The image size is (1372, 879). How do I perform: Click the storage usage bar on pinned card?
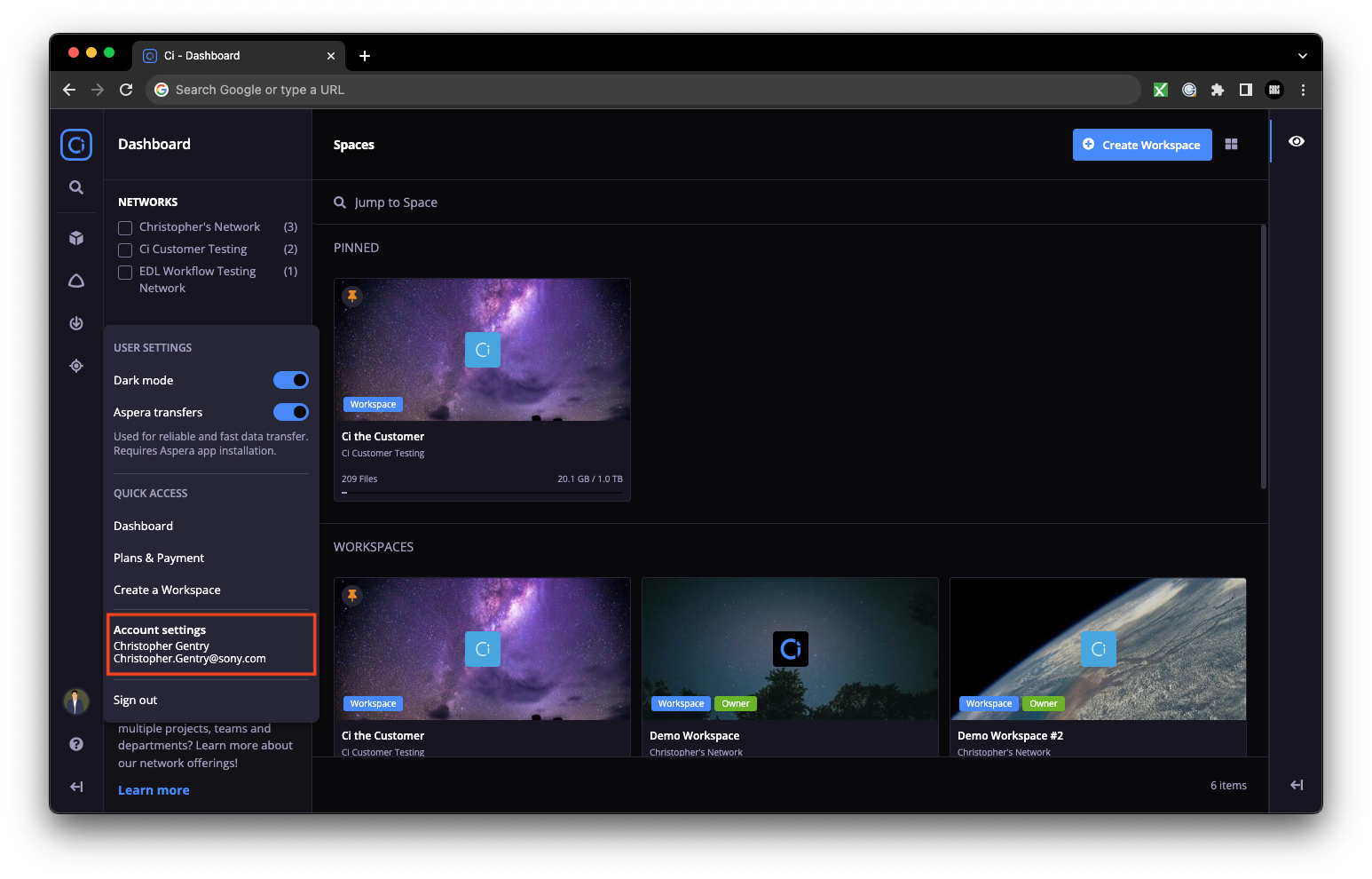tap(482, 493)
